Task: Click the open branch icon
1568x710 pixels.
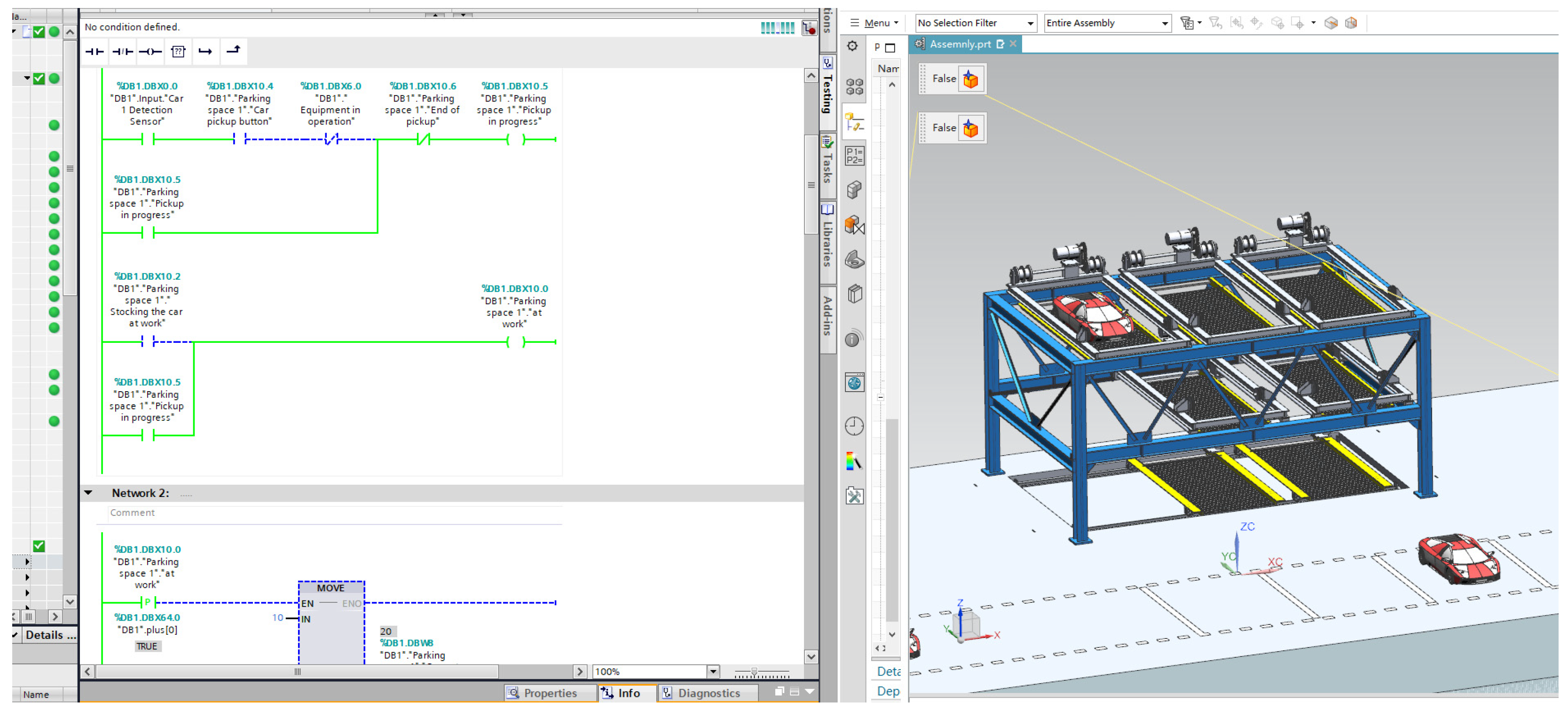Action: tap(205, 52)
